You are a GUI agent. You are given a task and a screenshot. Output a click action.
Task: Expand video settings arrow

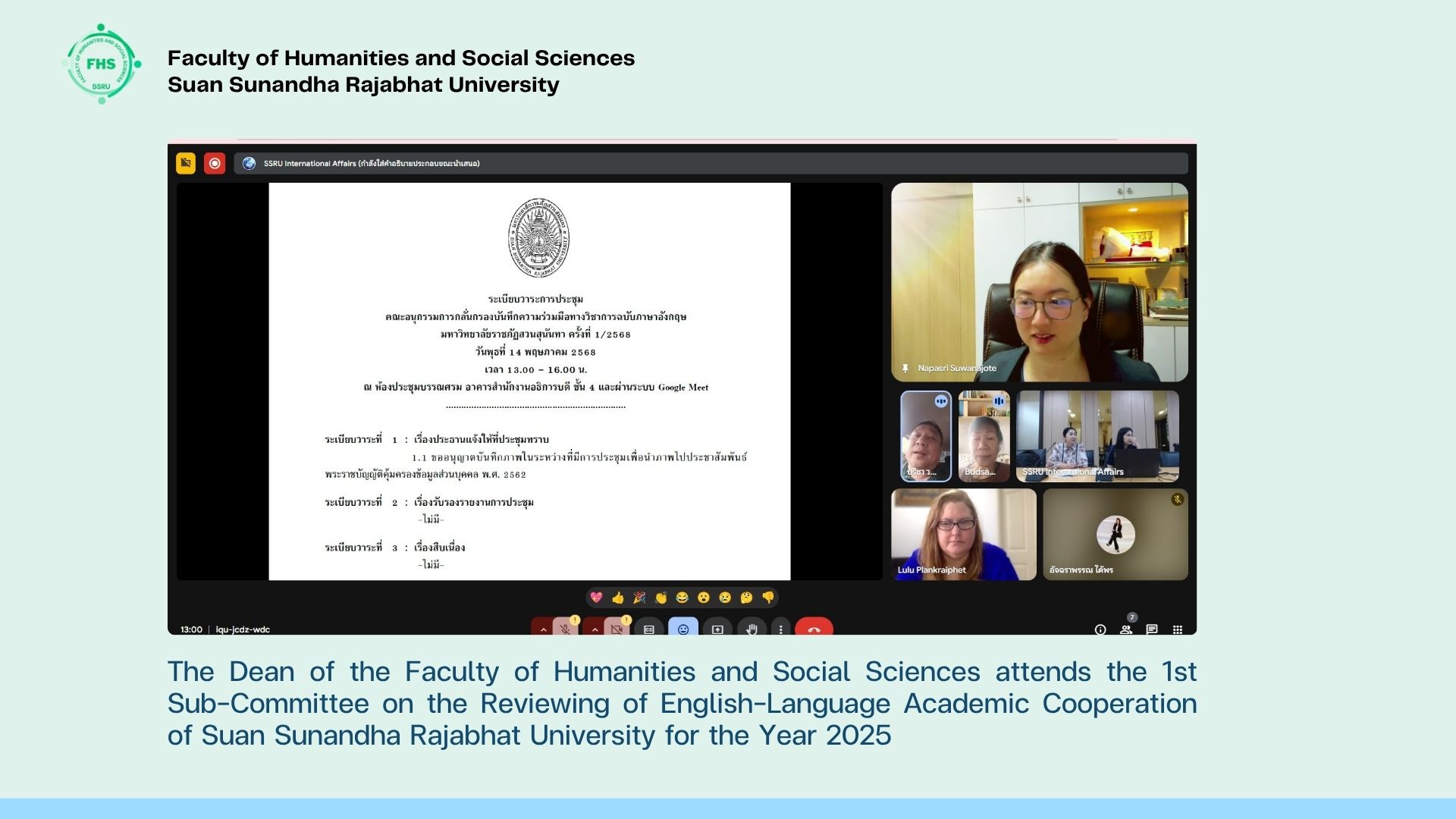tap(595, 629)
